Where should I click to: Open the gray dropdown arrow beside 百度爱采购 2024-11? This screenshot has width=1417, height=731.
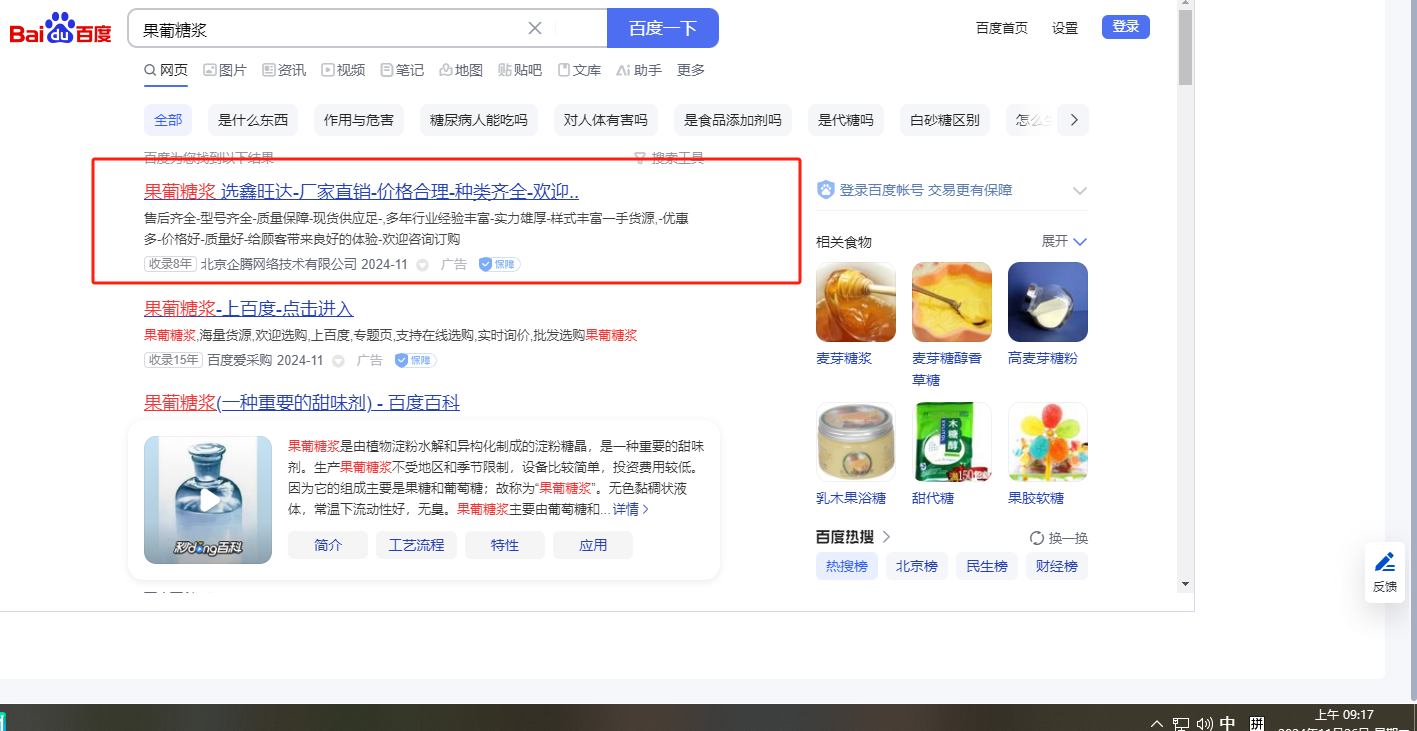(x=338, y=361)
